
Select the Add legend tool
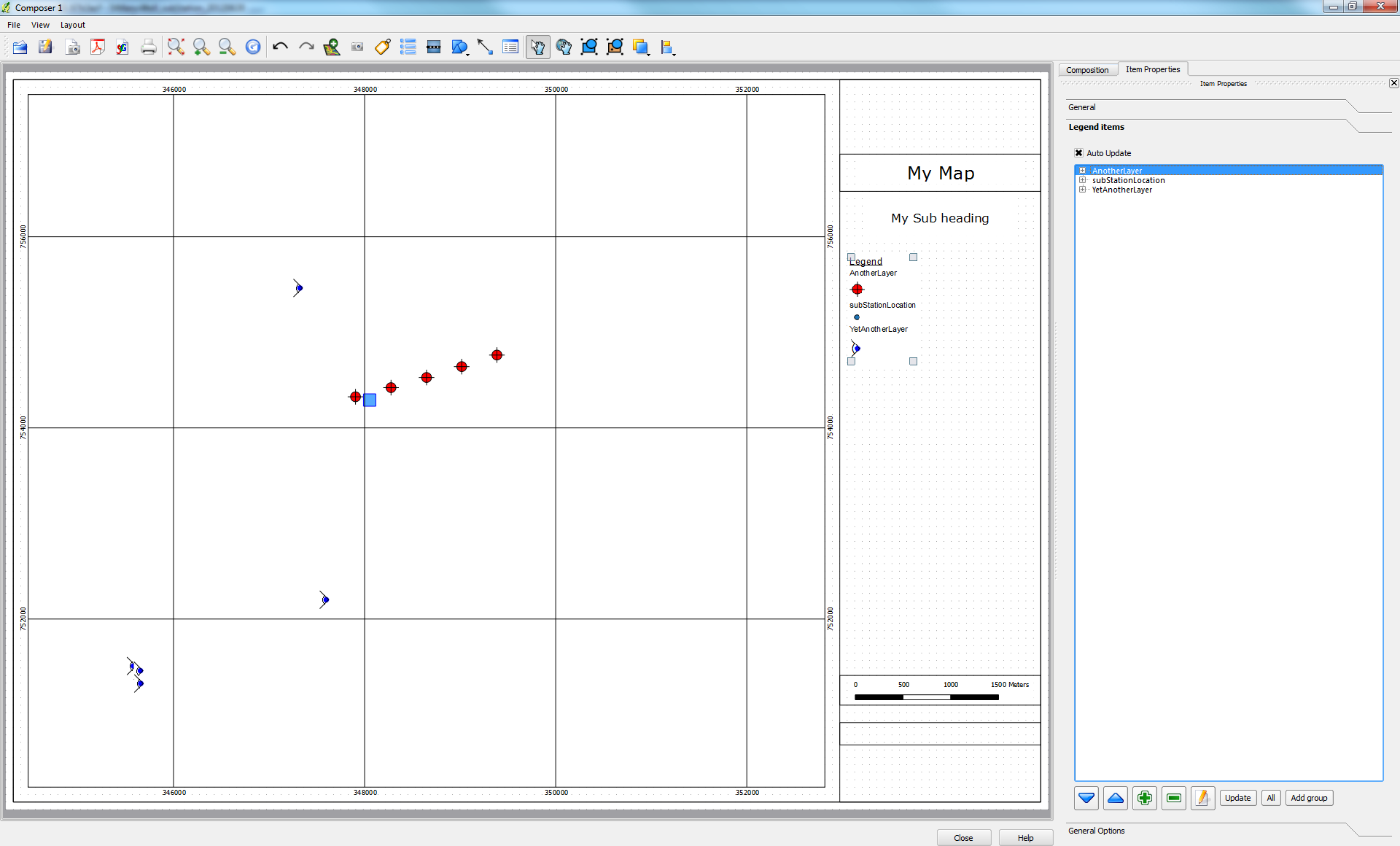pyautogui.click(x=408, y=47)
